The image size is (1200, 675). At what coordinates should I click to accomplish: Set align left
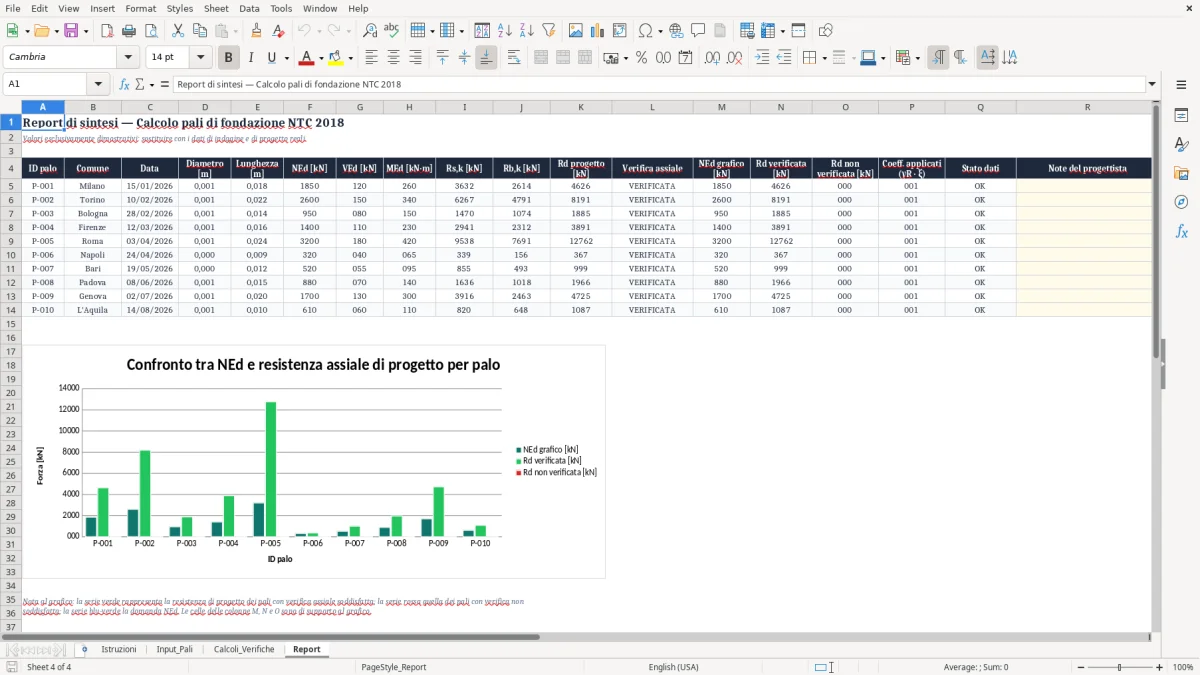[372, 58]
